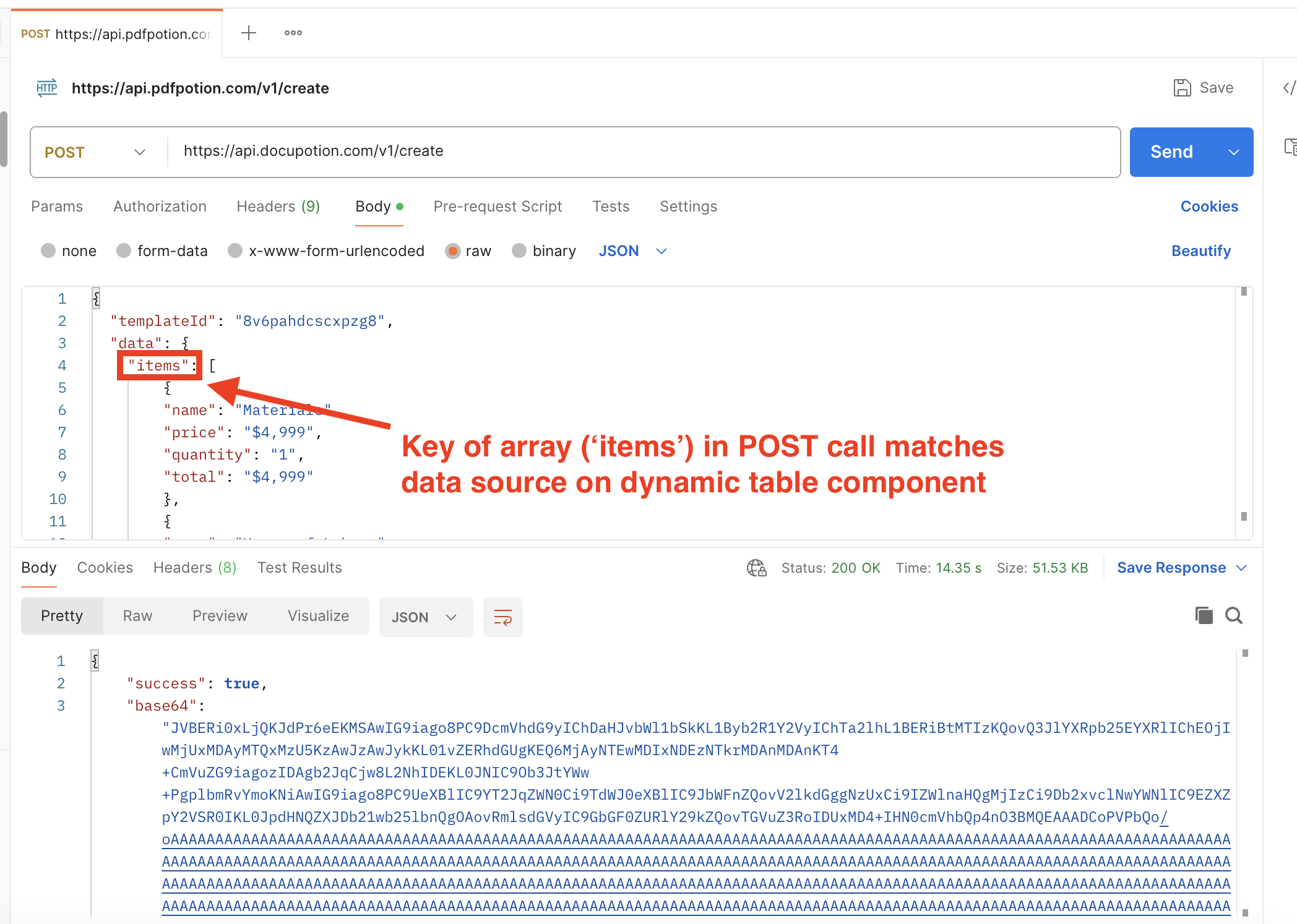Expand the Send button arrow dropdown
The height and width of the screenshot is (924, 1297).
point(1233,152)
